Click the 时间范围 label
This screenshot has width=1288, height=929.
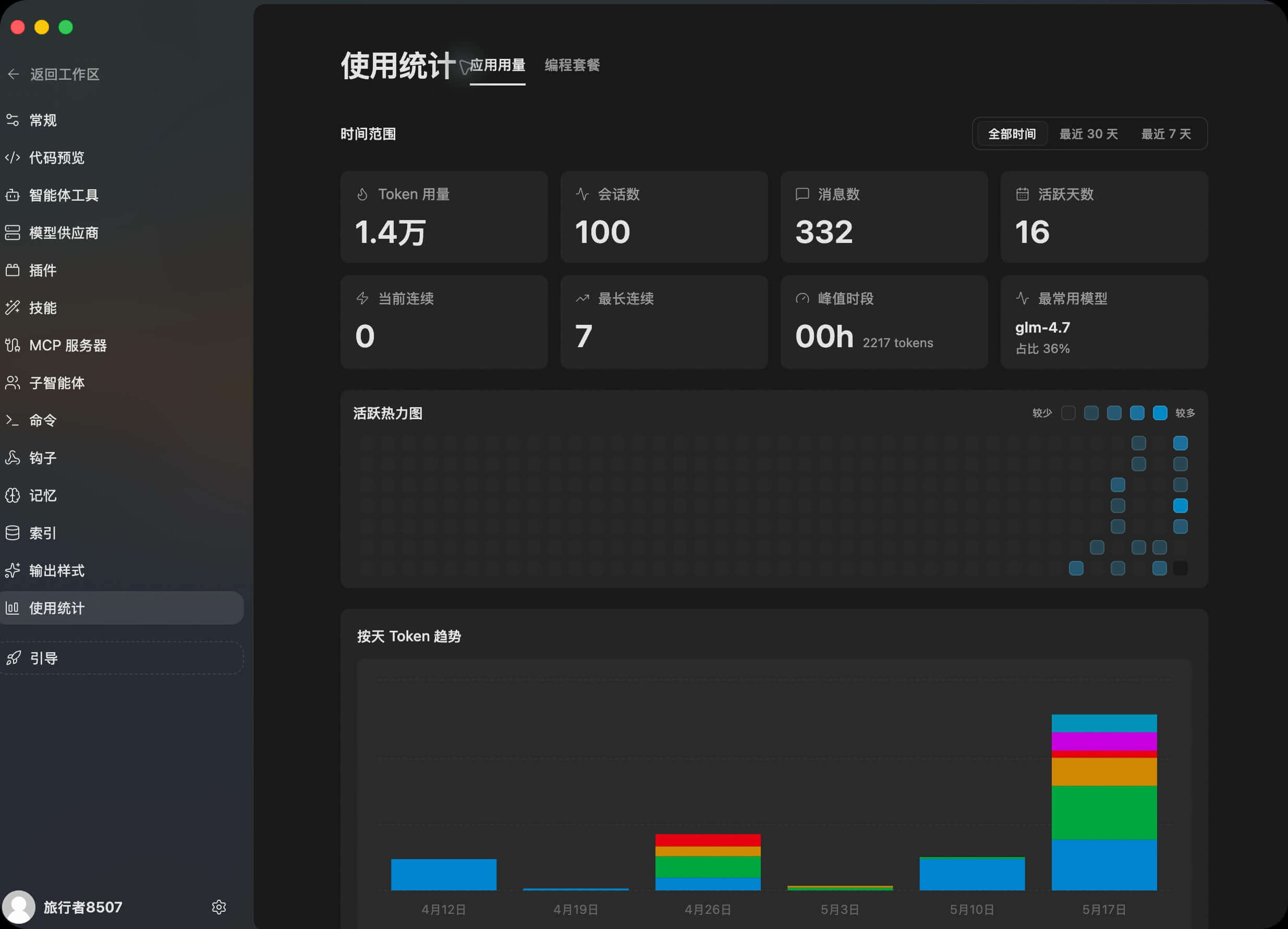[x=368, y=134]
